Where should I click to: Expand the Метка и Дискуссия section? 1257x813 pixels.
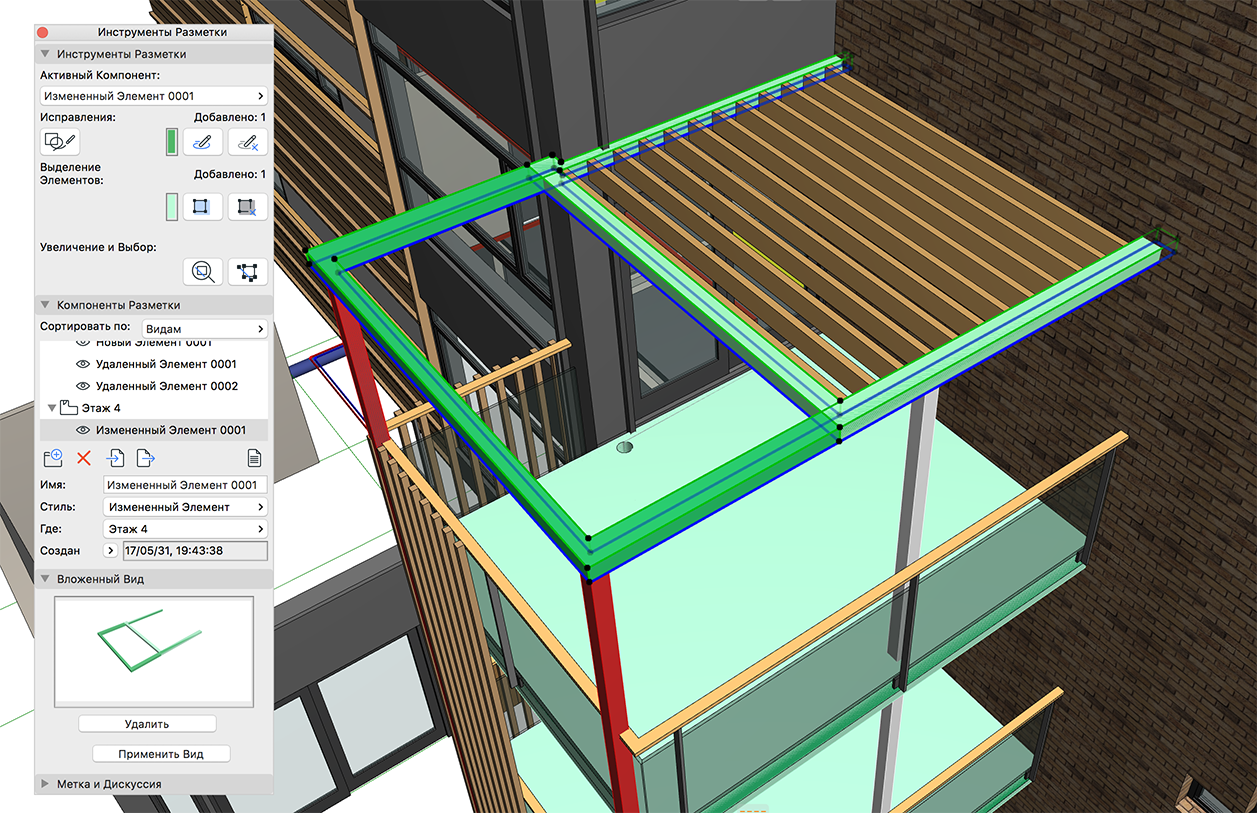(x=45, y=784)
